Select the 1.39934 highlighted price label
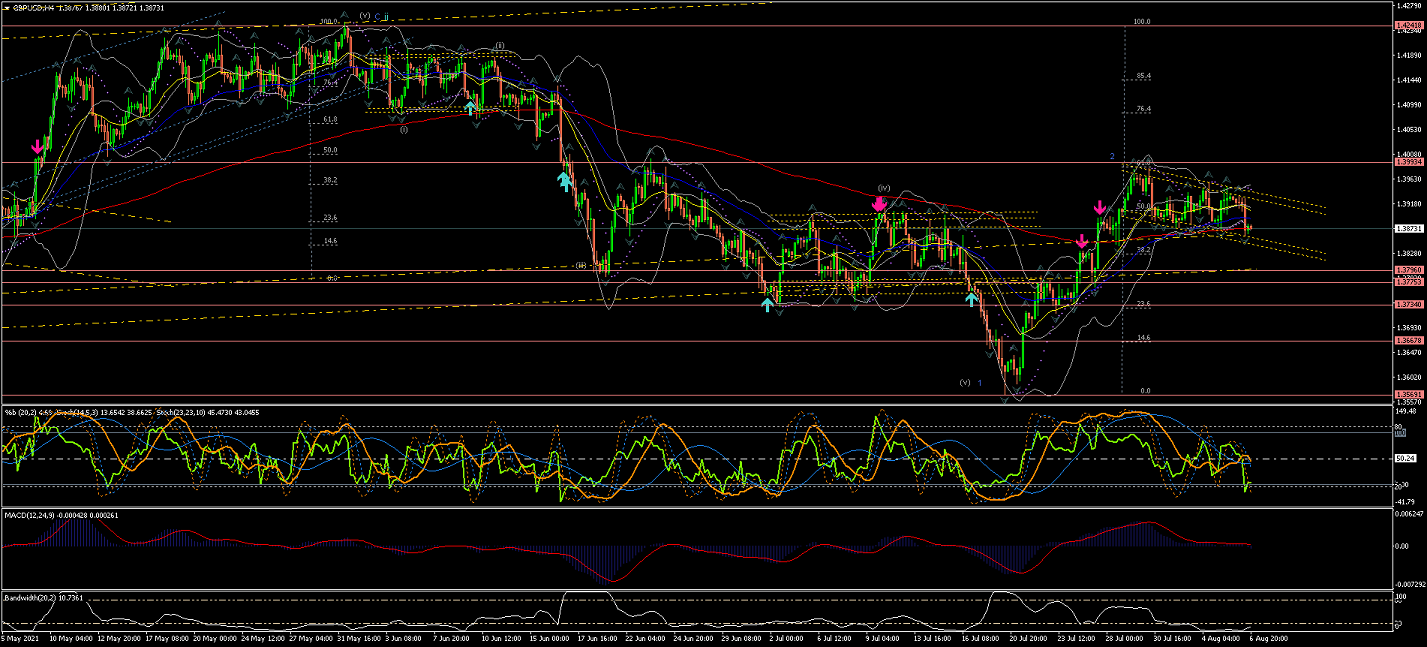This screenshot has width=1427, height=647. click(1408, 161)
